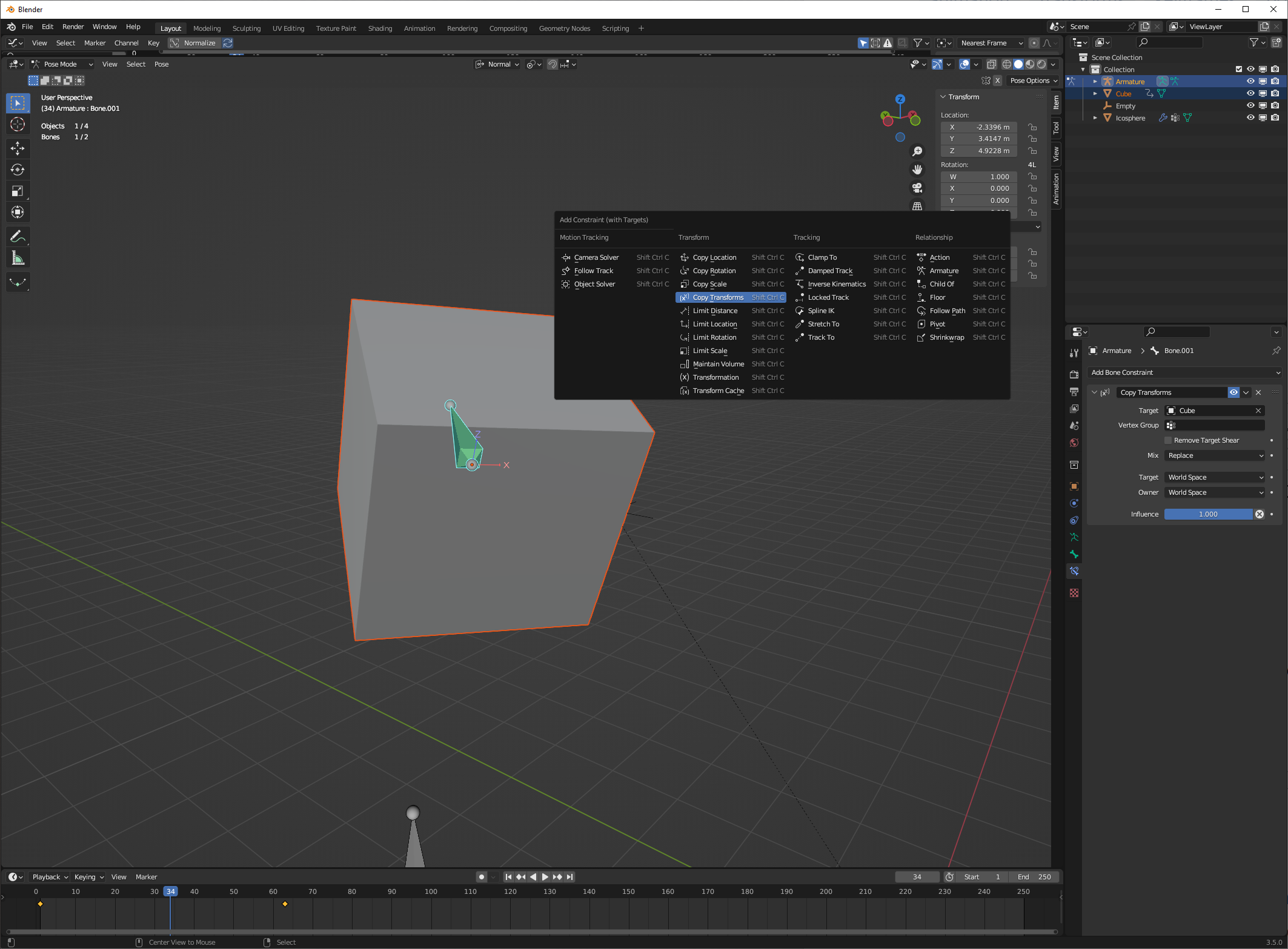The width and height of the screenshot is (1288, 949).
Task: Jump to the timeline start frame
Action: [x=508, y=877]
